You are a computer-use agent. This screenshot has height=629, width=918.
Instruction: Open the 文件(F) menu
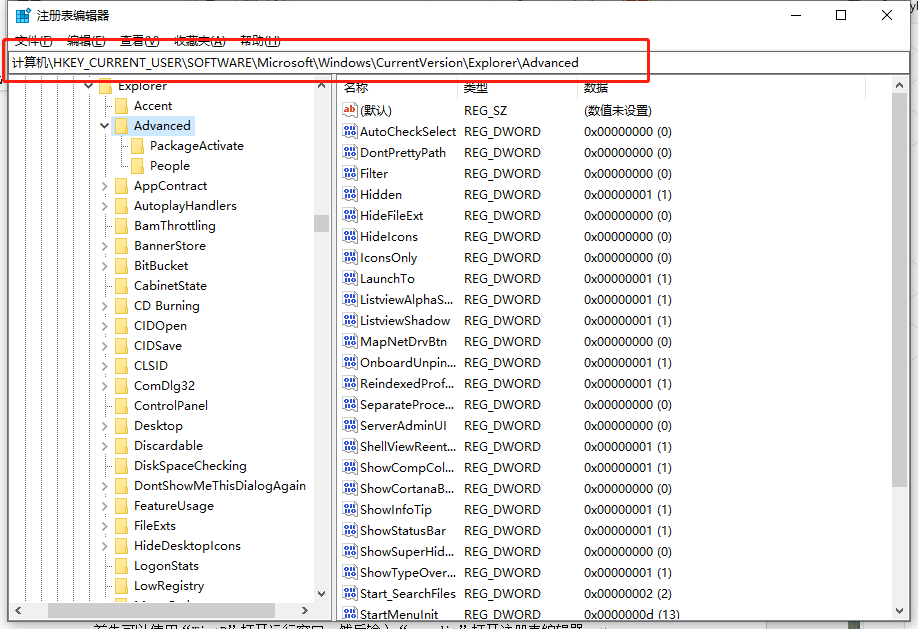tap(34, 40)
